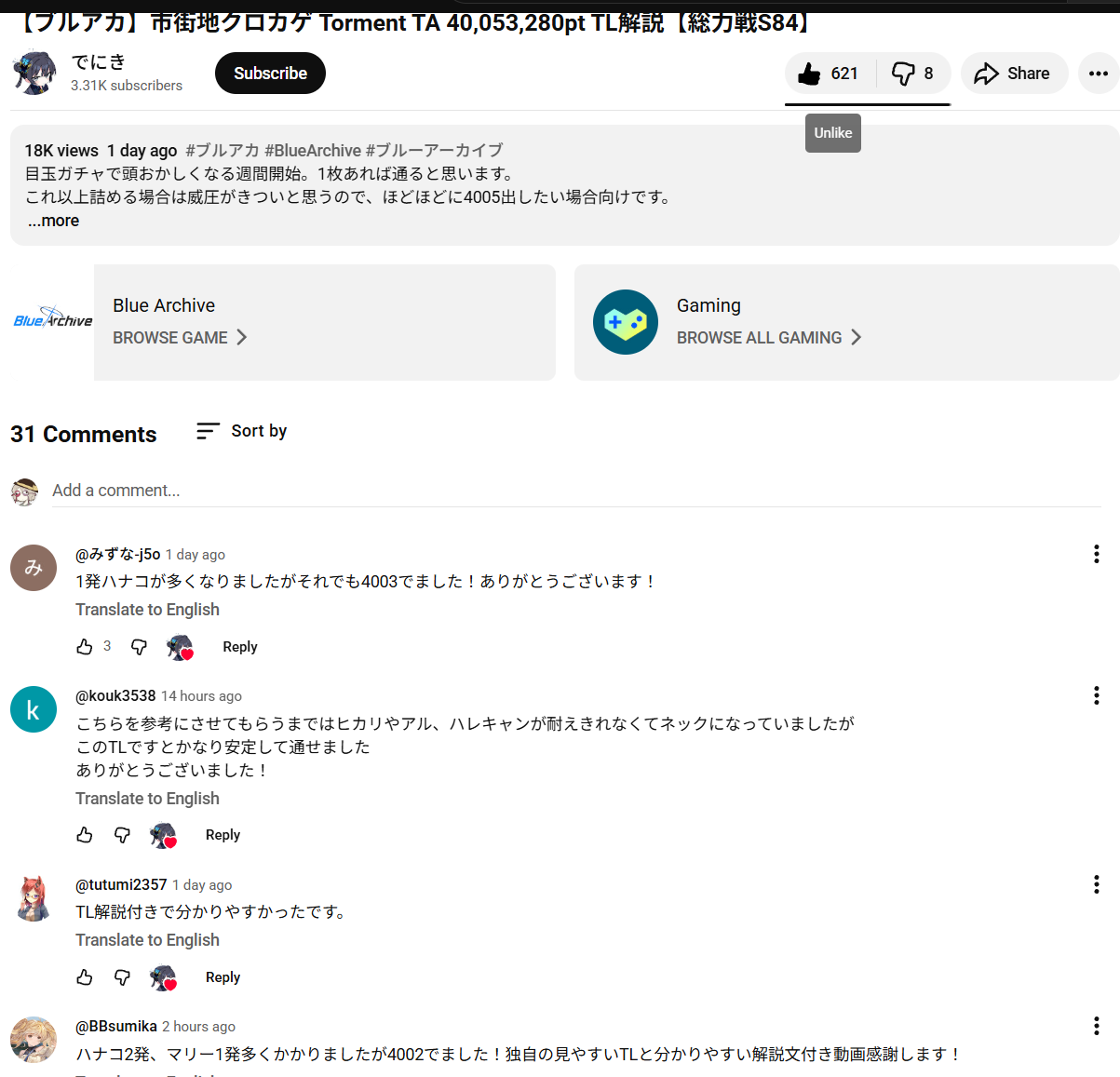The width and height of the screenshot is (1120, 1077).
Task: Click the creator heart on the @みずな-j5o comment
Action: point(180,647)
